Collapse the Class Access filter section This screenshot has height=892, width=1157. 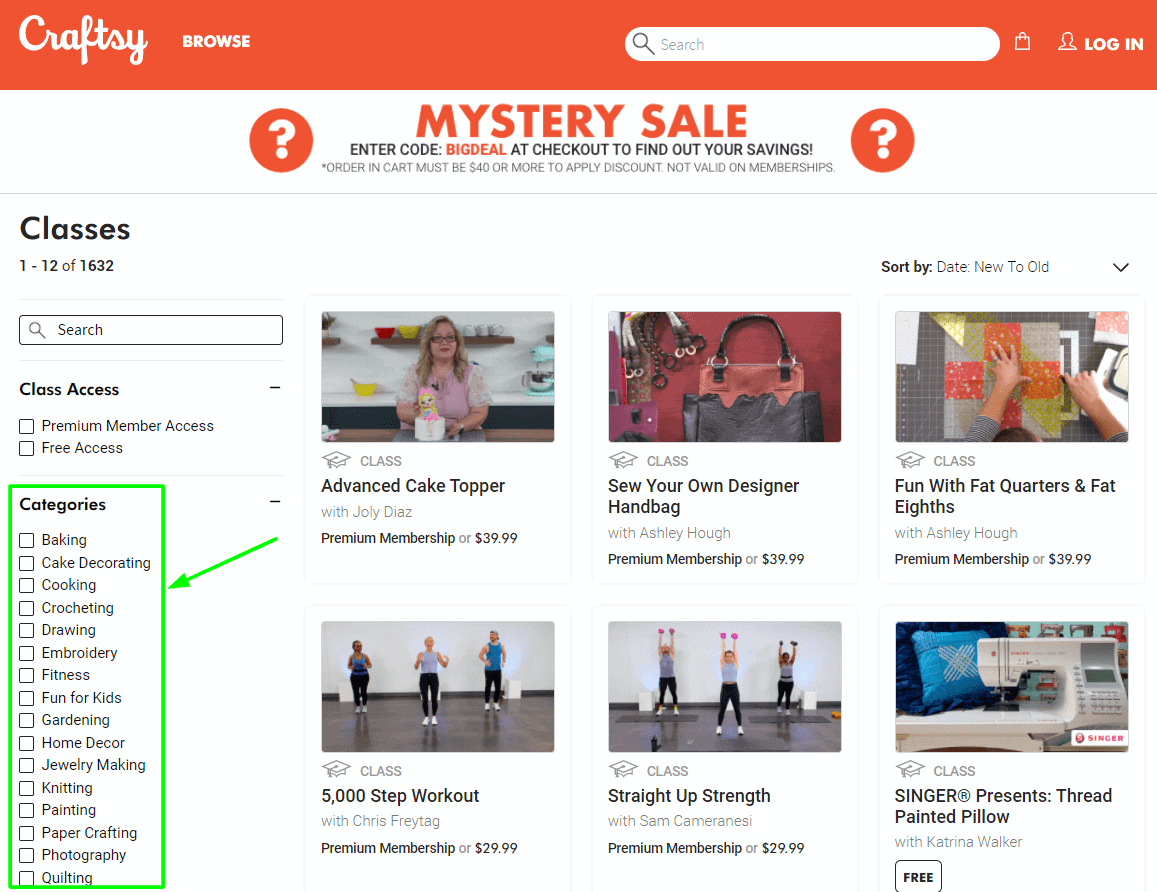(275, 388)
